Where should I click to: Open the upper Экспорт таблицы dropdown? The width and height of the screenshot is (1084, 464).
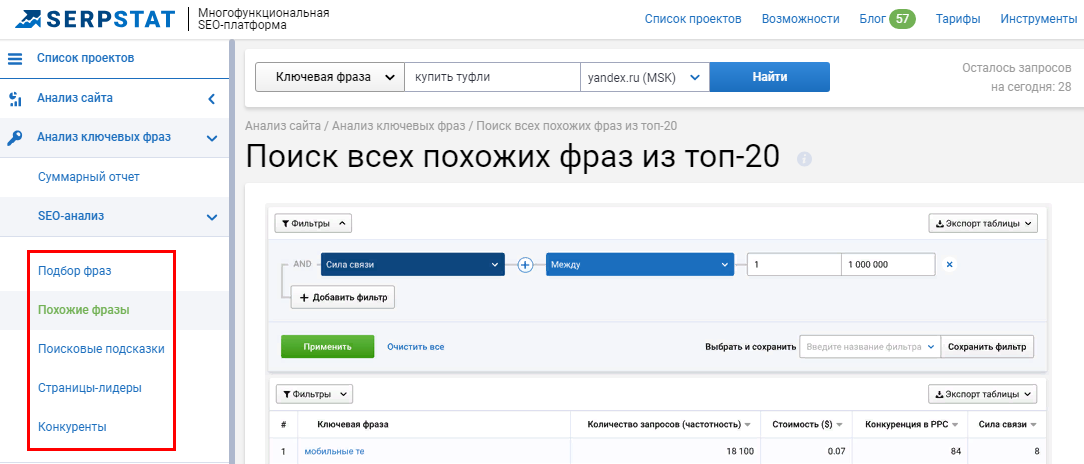(982, 223)
